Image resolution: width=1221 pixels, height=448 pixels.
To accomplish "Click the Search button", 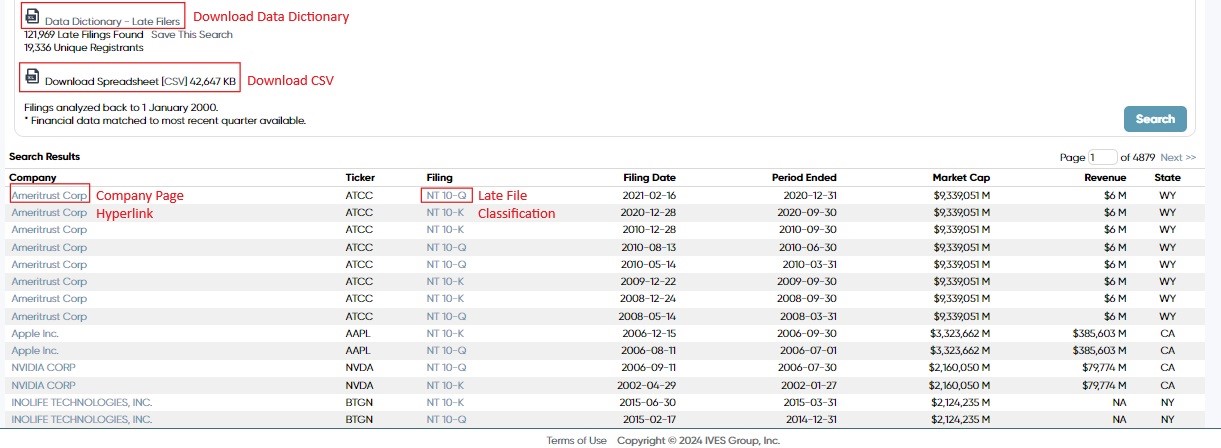I will (x=1155, y=119).
